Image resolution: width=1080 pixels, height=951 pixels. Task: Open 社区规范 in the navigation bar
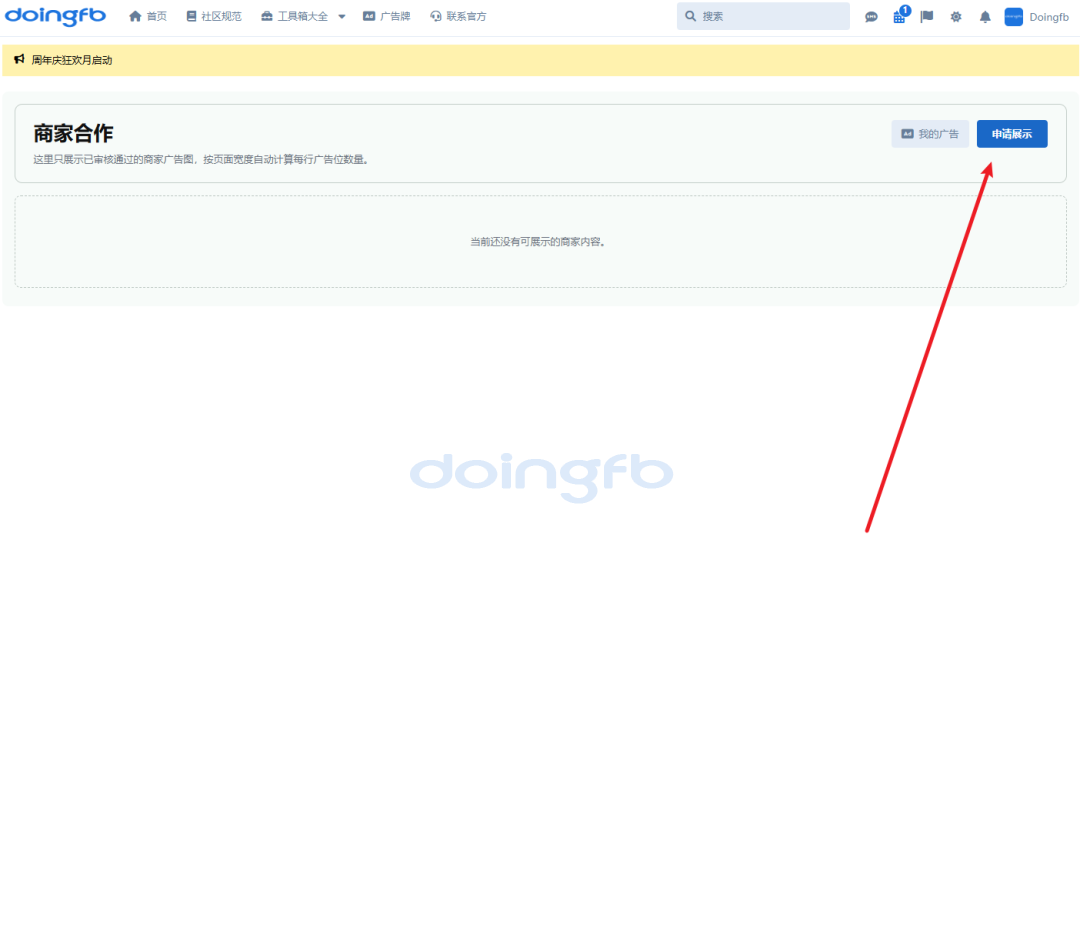pyautogui.click(x=214, y=17)
